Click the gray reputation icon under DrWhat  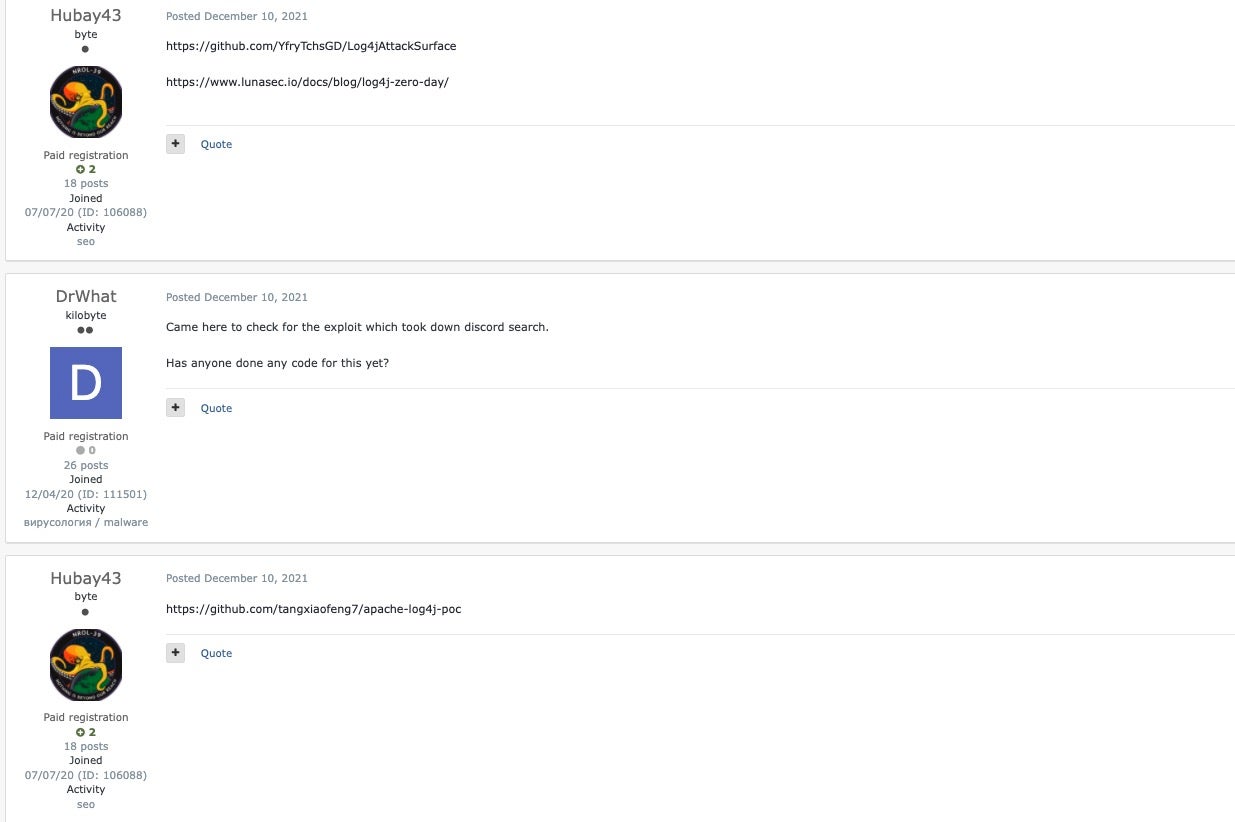coord(81,451)
